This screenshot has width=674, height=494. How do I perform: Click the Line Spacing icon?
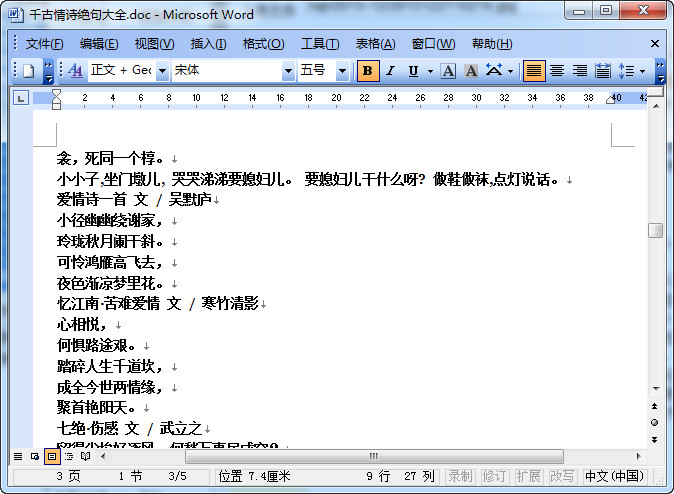626,71
